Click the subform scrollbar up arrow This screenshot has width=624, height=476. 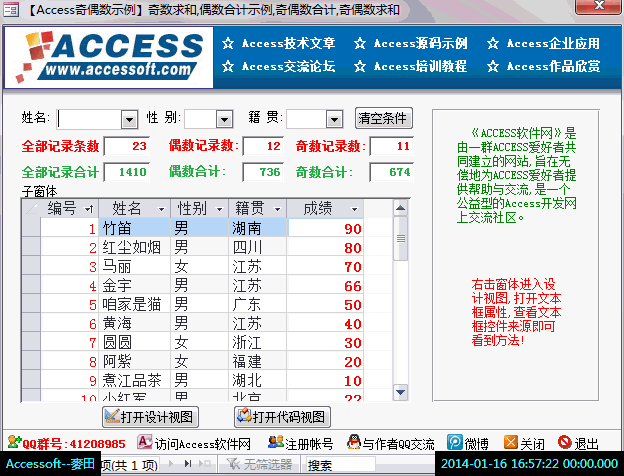[401, 207]
